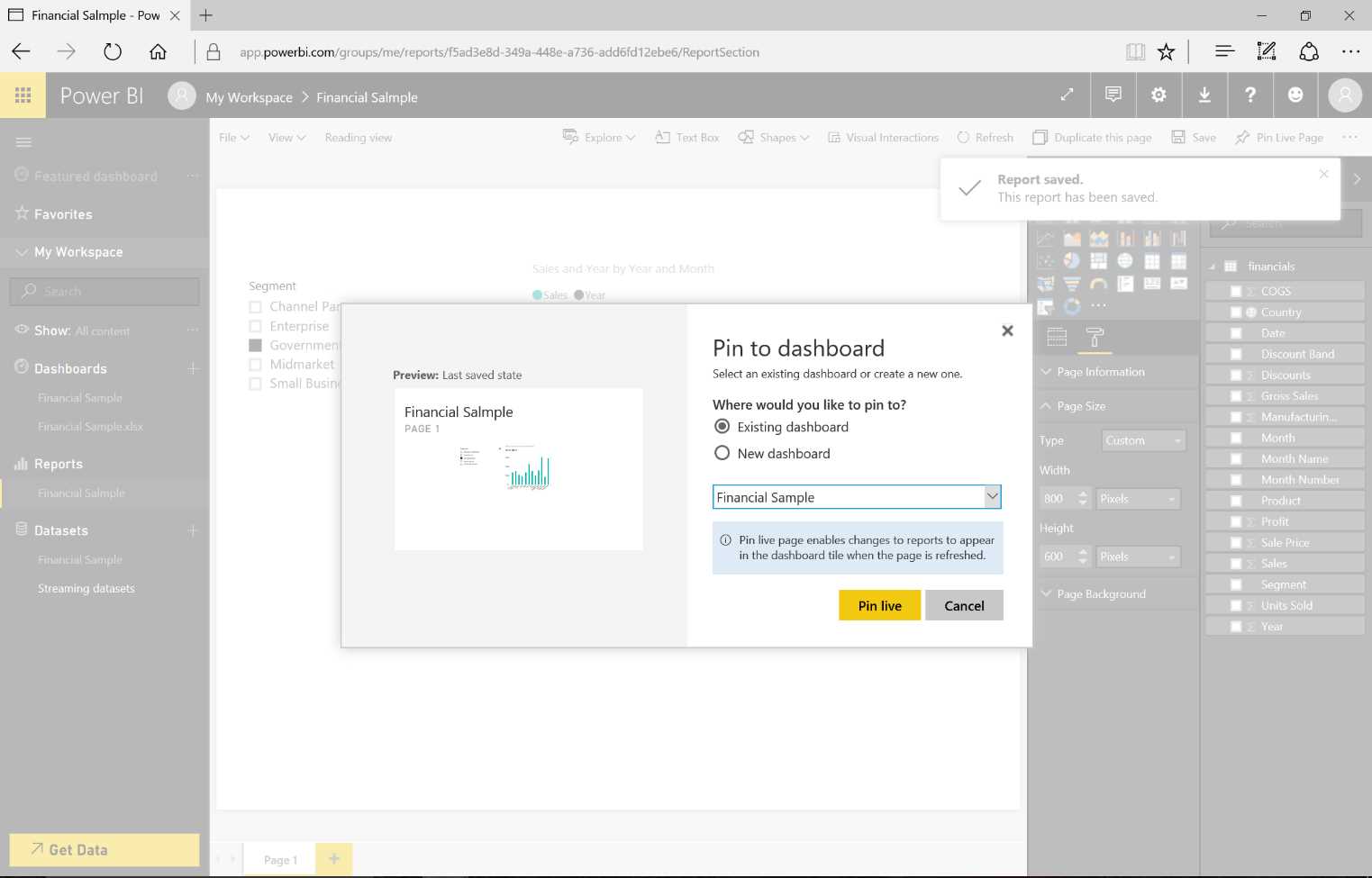Open the Power BI app launcher grid
1372x878 pixels.
(x=23, y=95)
